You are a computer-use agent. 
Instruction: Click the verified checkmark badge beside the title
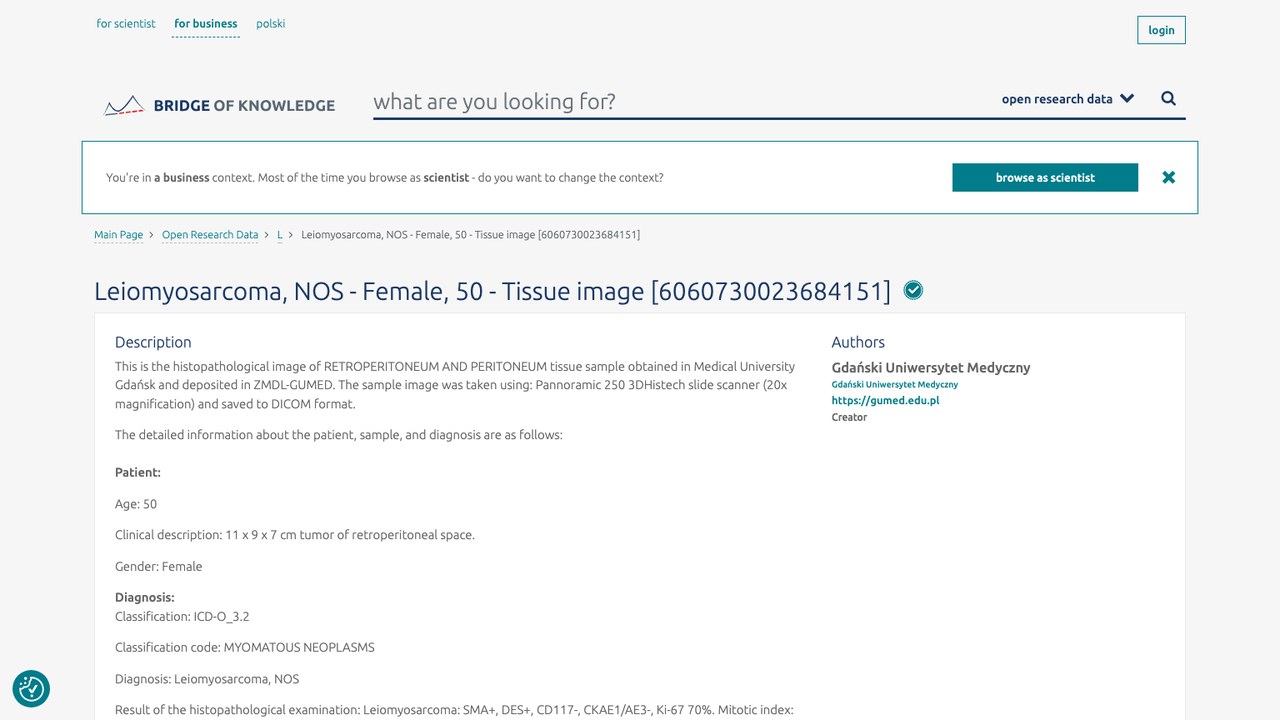[913, 290]
